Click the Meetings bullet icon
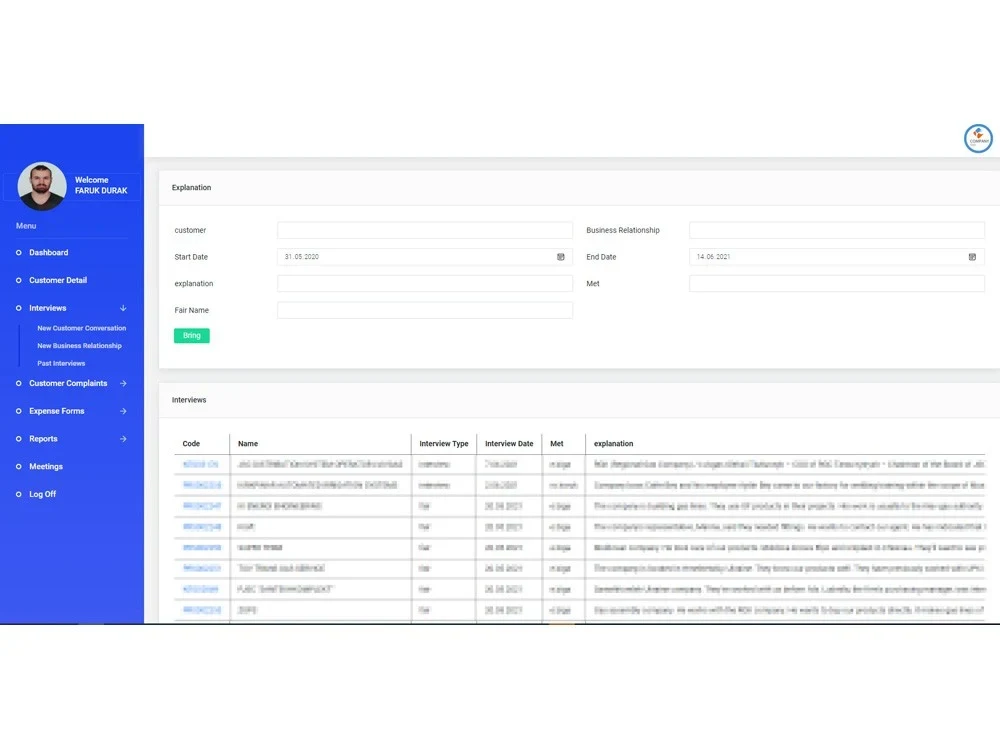1000x750 pixels. point(18,467)
